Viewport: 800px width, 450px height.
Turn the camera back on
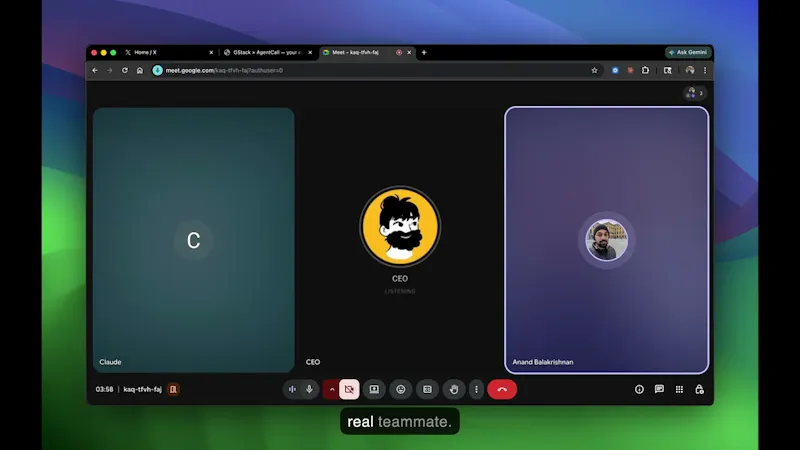[x=349, y=389]
